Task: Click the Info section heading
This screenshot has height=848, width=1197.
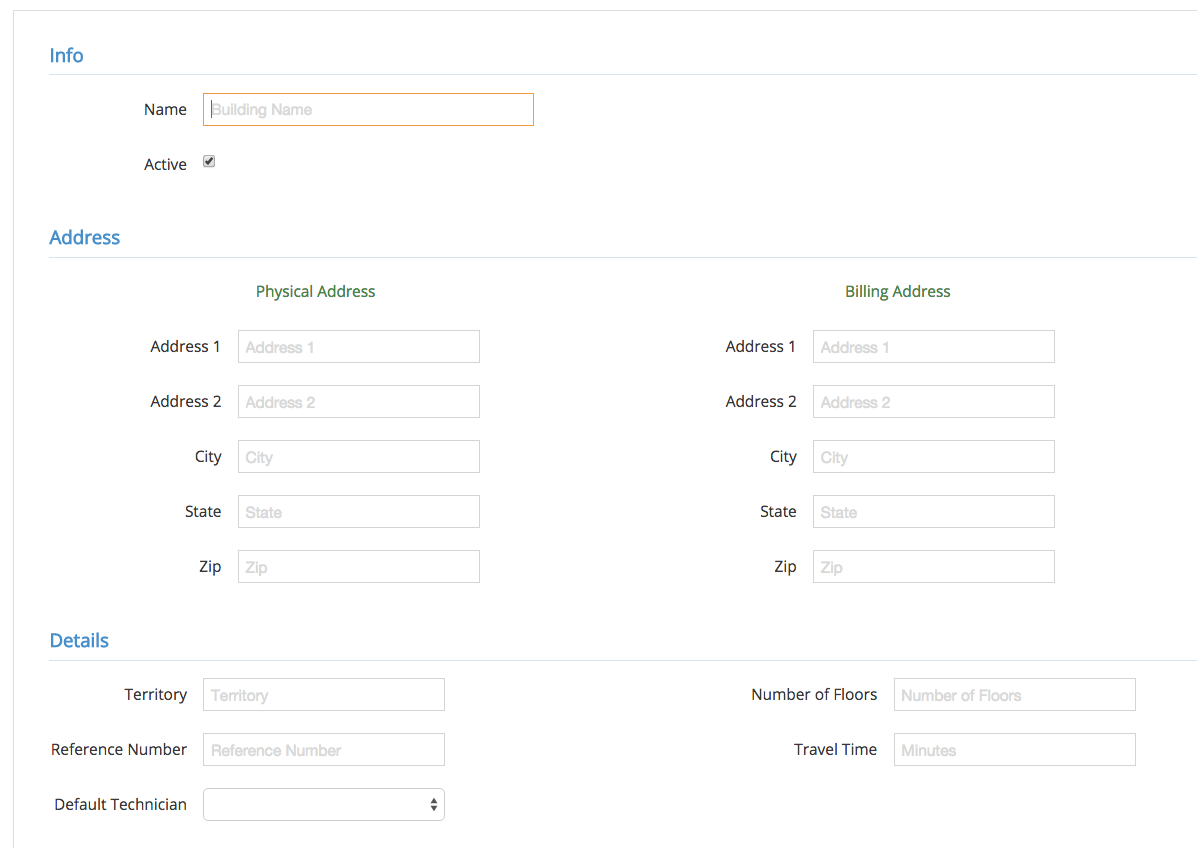Action: point(66,55)
